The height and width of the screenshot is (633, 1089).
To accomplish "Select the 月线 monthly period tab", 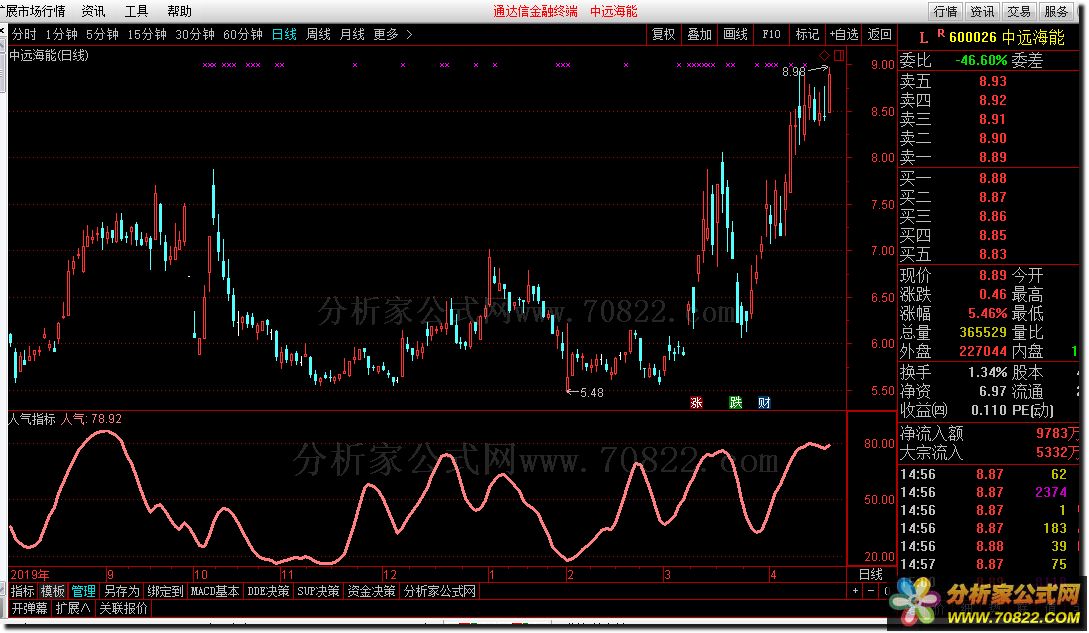I will (352, 34).
